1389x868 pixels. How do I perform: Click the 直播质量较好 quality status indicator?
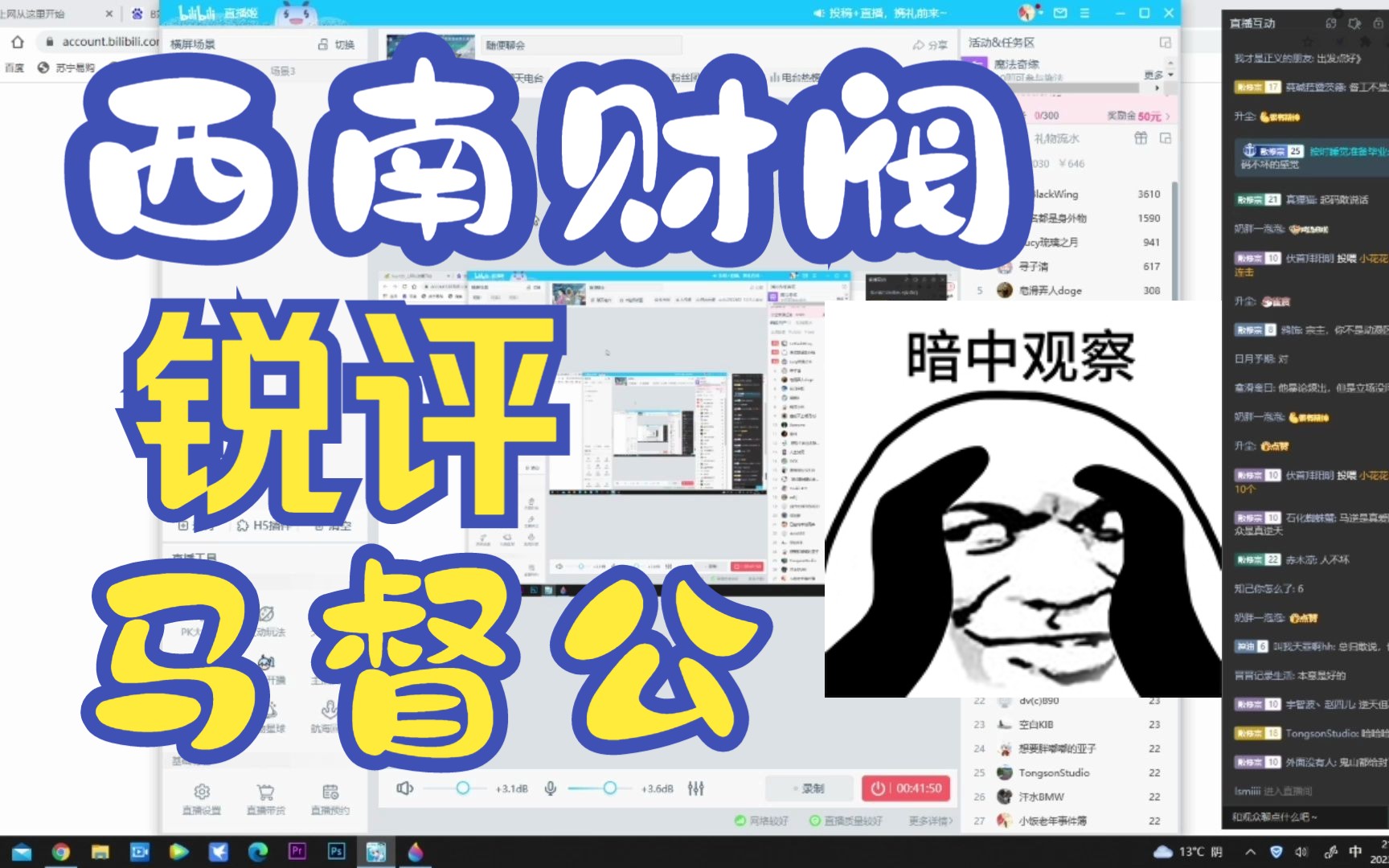[x=846, y=821]
